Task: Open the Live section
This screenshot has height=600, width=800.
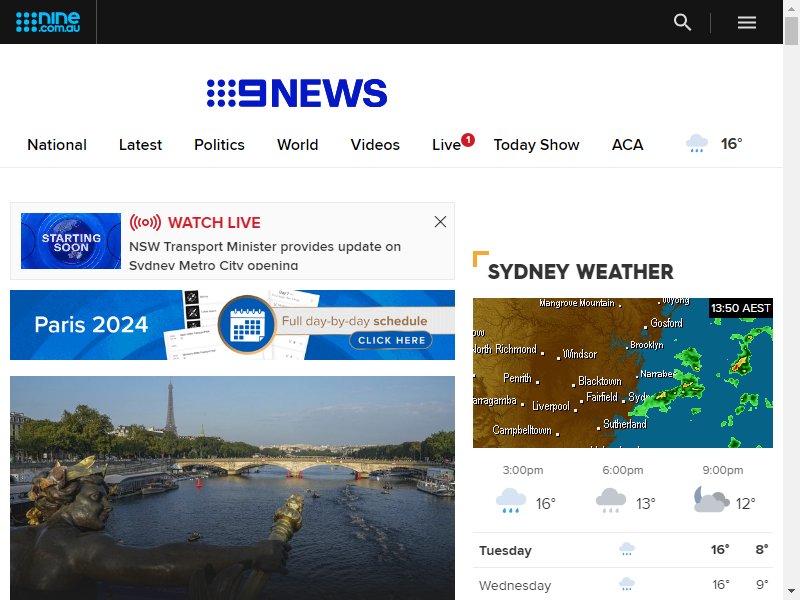Action: coord(446,145)
